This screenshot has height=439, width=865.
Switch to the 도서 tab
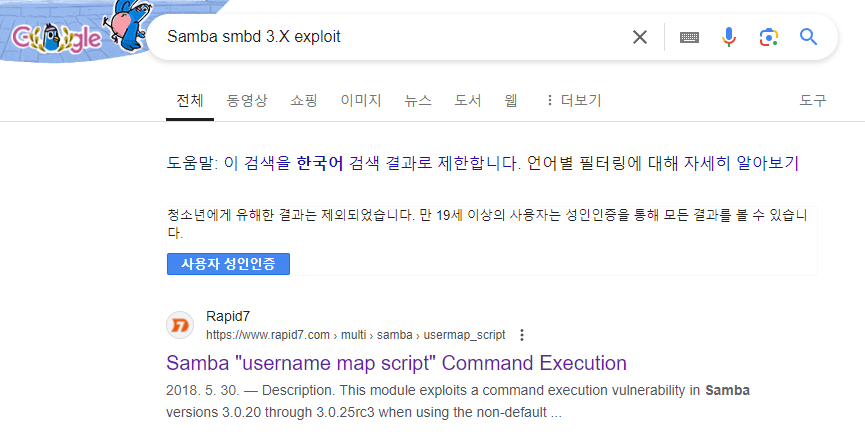coord(468,100)
